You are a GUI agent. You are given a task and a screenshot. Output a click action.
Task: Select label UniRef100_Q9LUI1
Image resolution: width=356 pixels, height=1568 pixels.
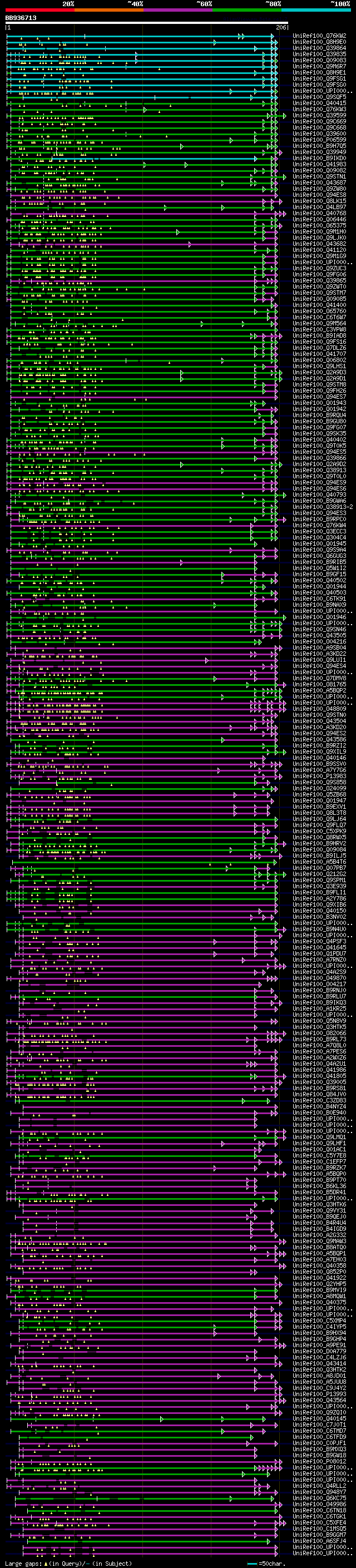pyautogui.click(x=319, y=660)
